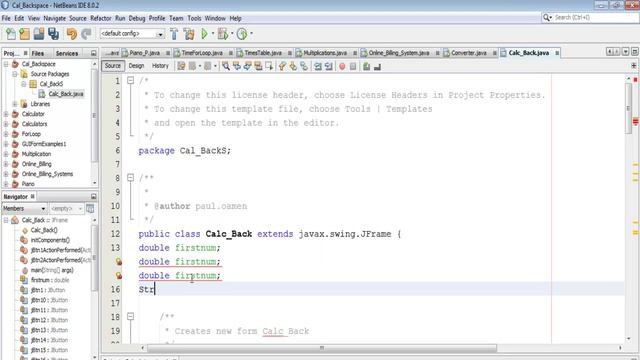Select the Online_Biling_Systems project
This screenshot has height=360, width=640.
(47, 174)
